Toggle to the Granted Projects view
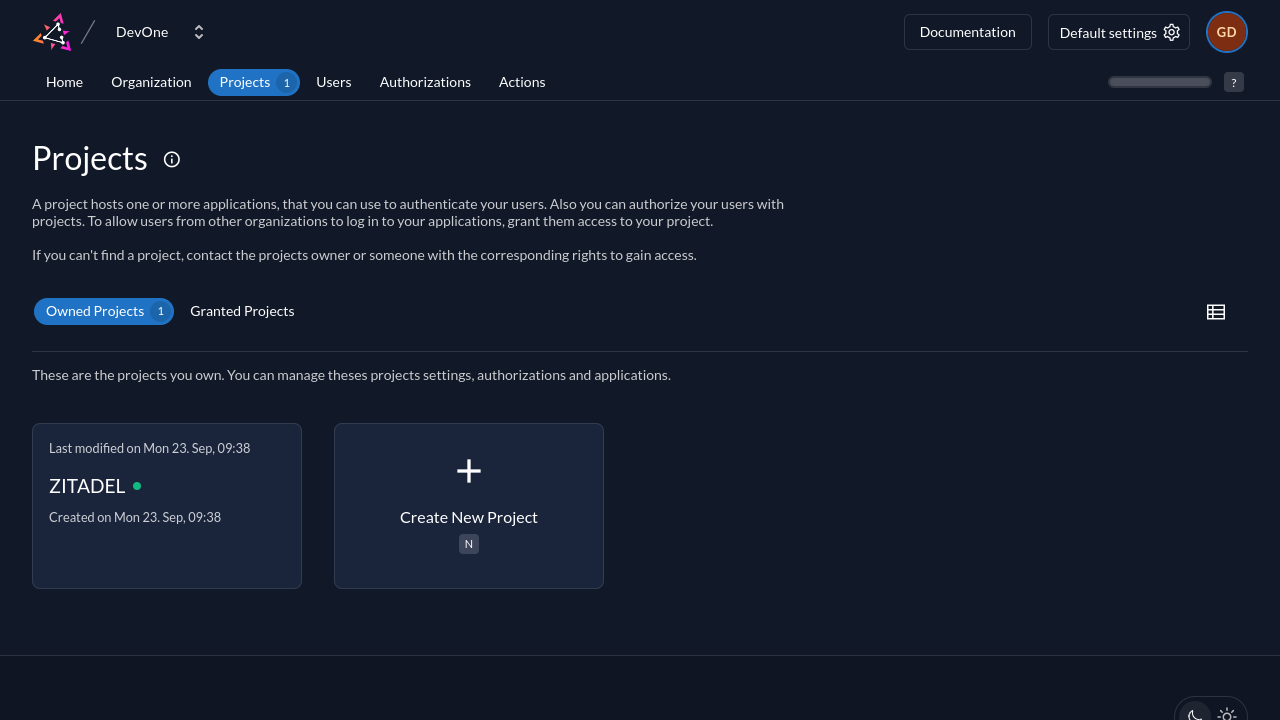This screenshot has height=720, width=1280. (x=242, y=311)
